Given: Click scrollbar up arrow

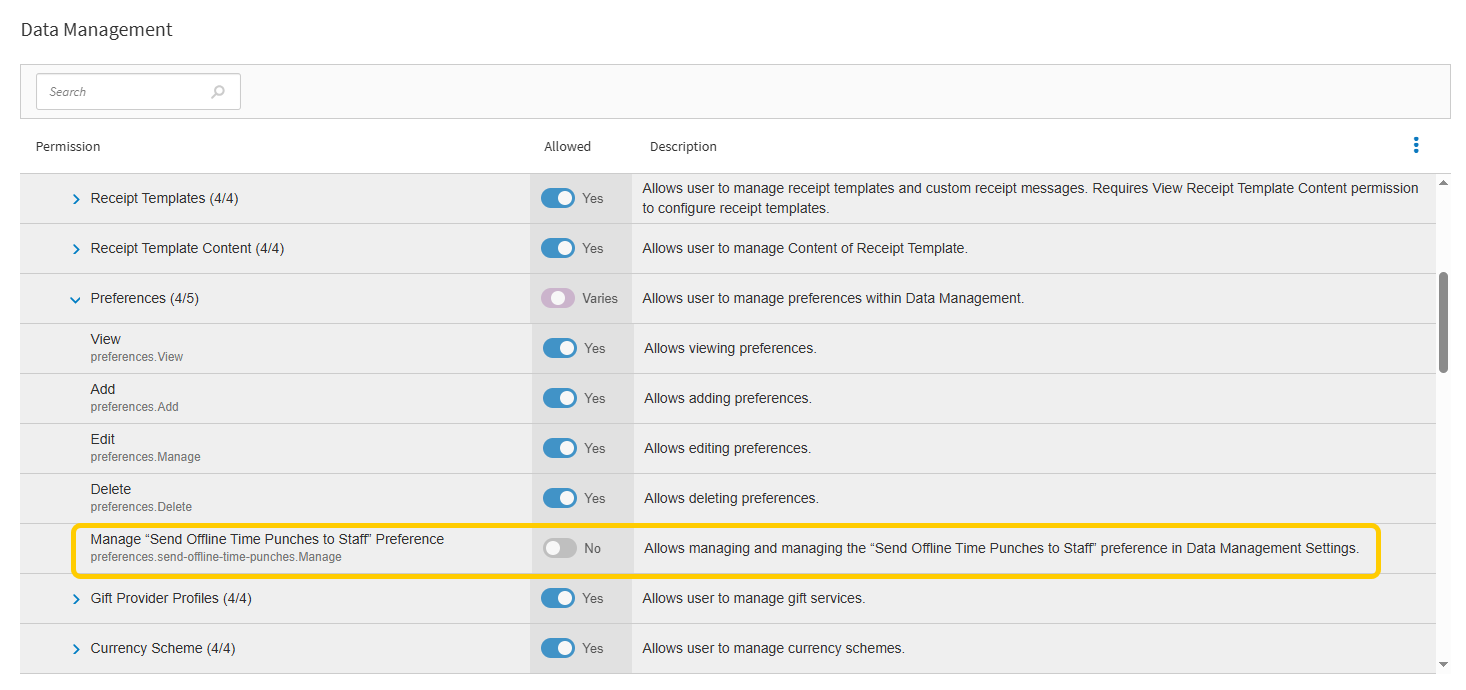Looking at the screenshot, I should (x=1442, y=183).
